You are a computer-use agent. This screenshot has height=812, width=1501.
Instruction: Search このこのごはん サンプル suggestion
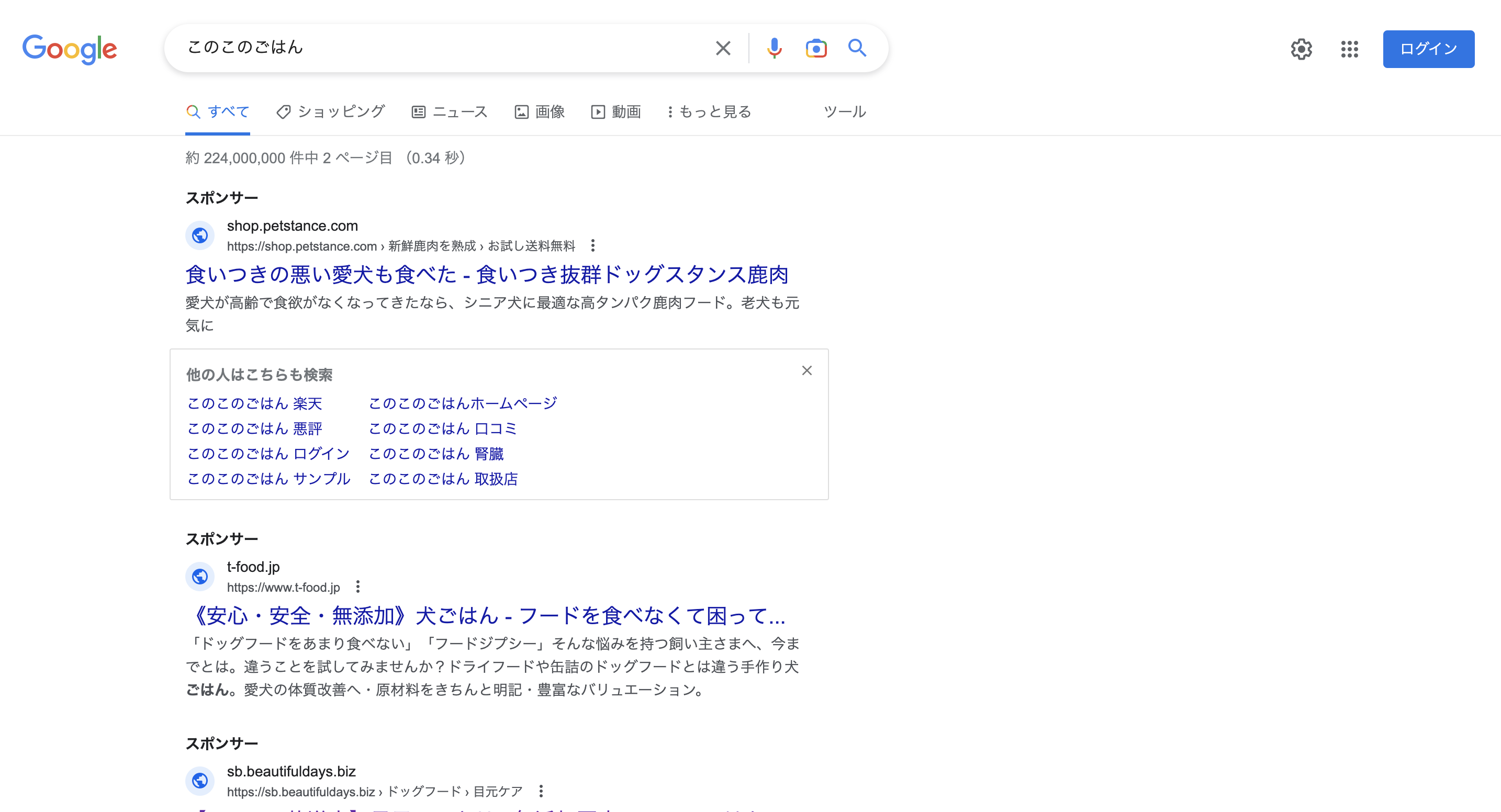coord(268,479)
